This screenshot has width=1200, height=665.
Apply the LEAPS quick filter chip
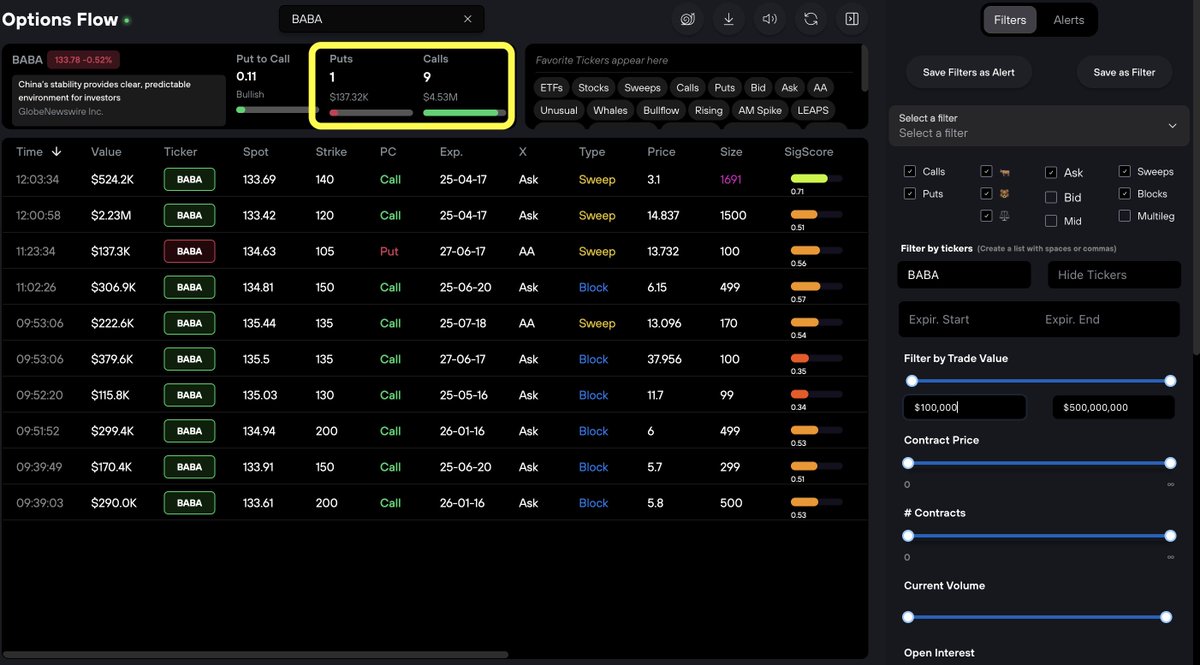(x=813, y=110)
